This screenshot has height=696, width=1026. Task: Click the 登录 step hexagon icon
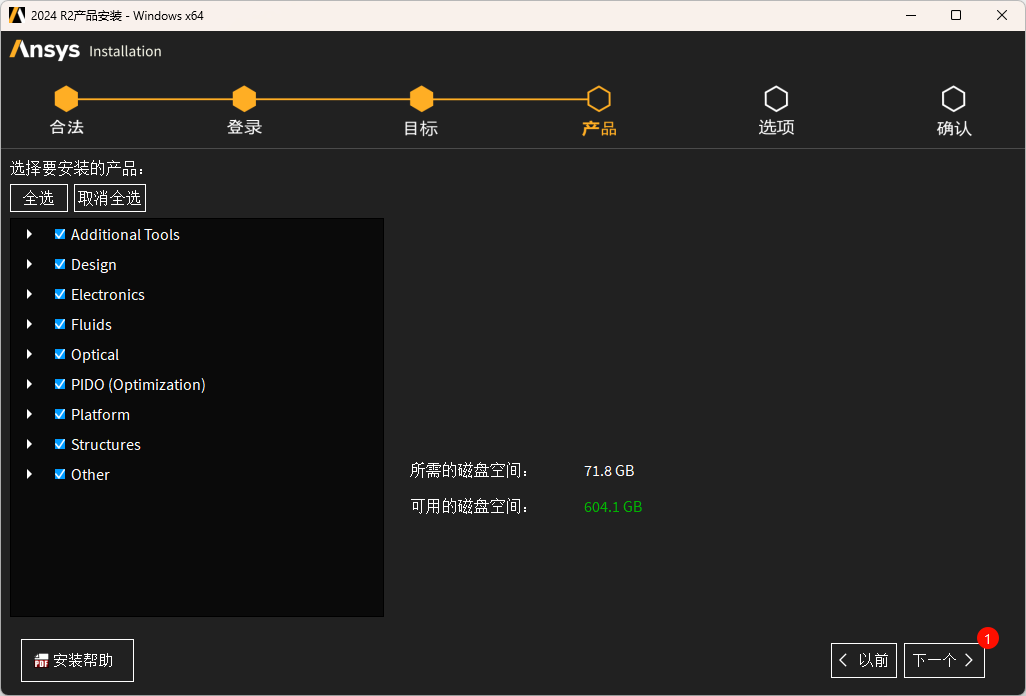[244, 99]
